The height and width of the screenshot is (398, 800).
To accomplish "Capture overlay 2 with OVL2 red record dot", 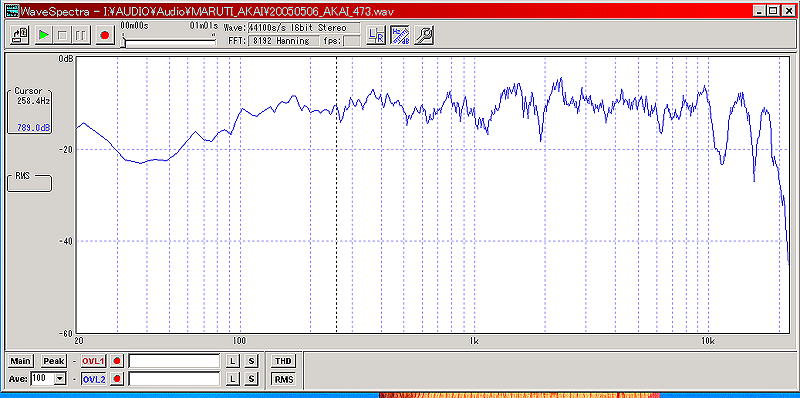I will pyautogui.click(x=117, y=379).
